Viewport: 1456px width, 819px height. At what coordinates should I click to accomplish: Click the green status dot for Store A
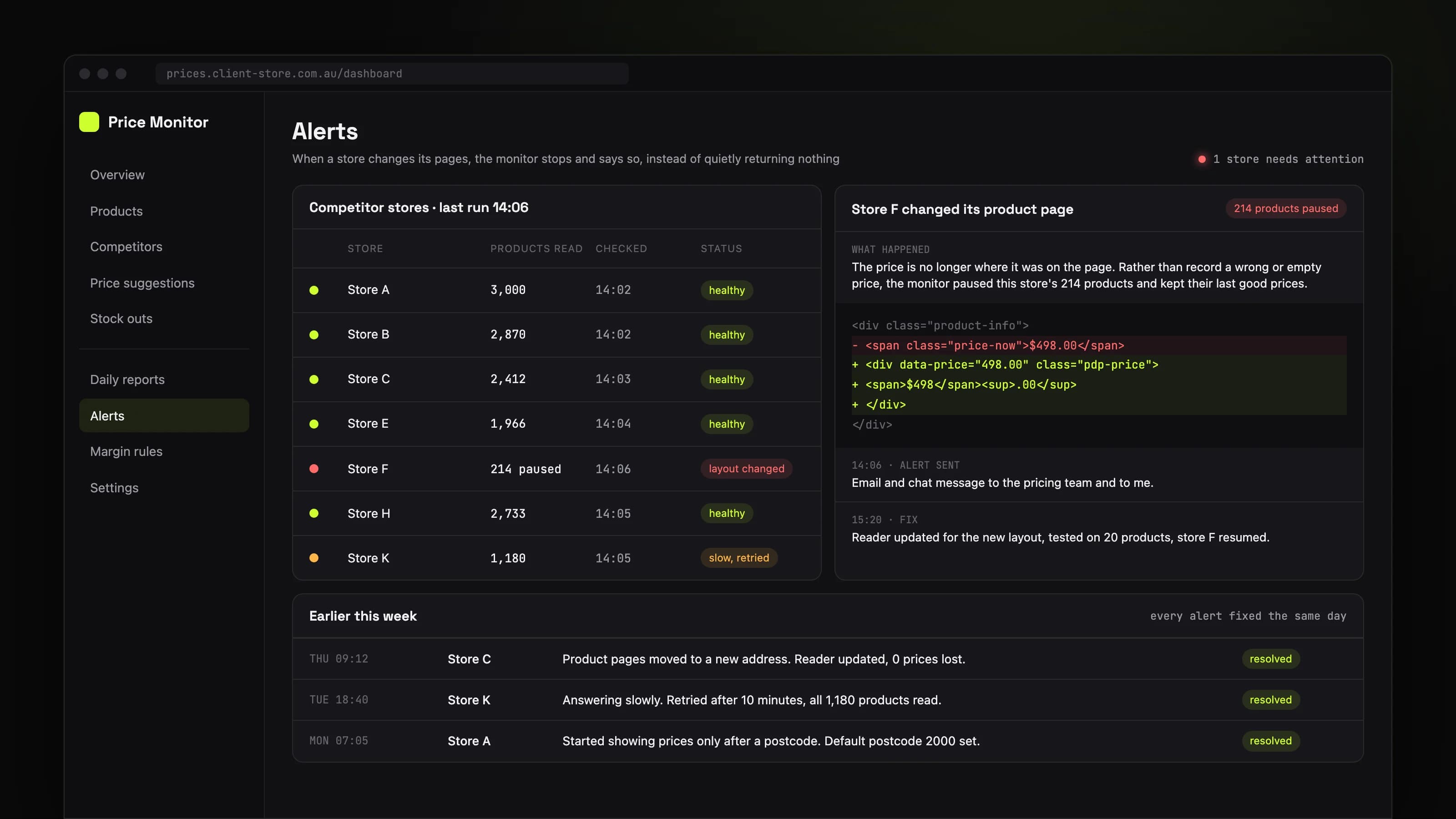point(313,290)
